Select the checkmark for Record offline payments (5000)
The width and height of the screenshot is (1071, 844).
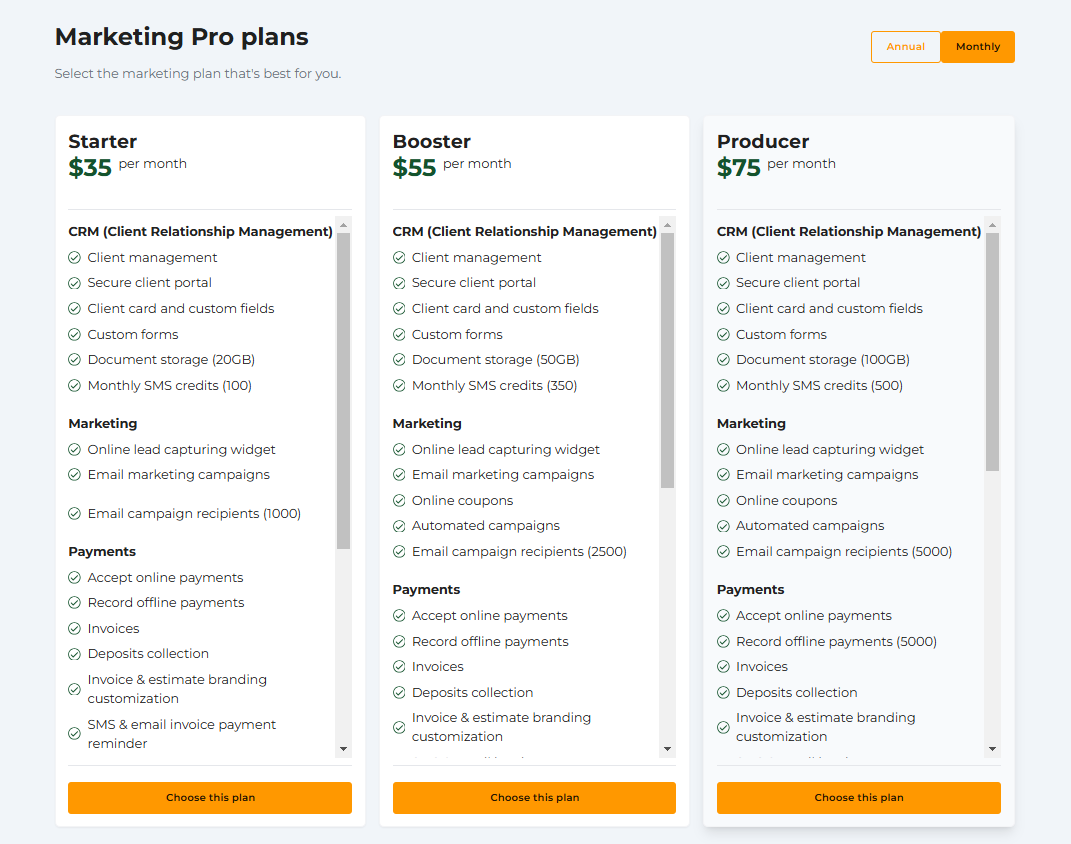(723, 641)
